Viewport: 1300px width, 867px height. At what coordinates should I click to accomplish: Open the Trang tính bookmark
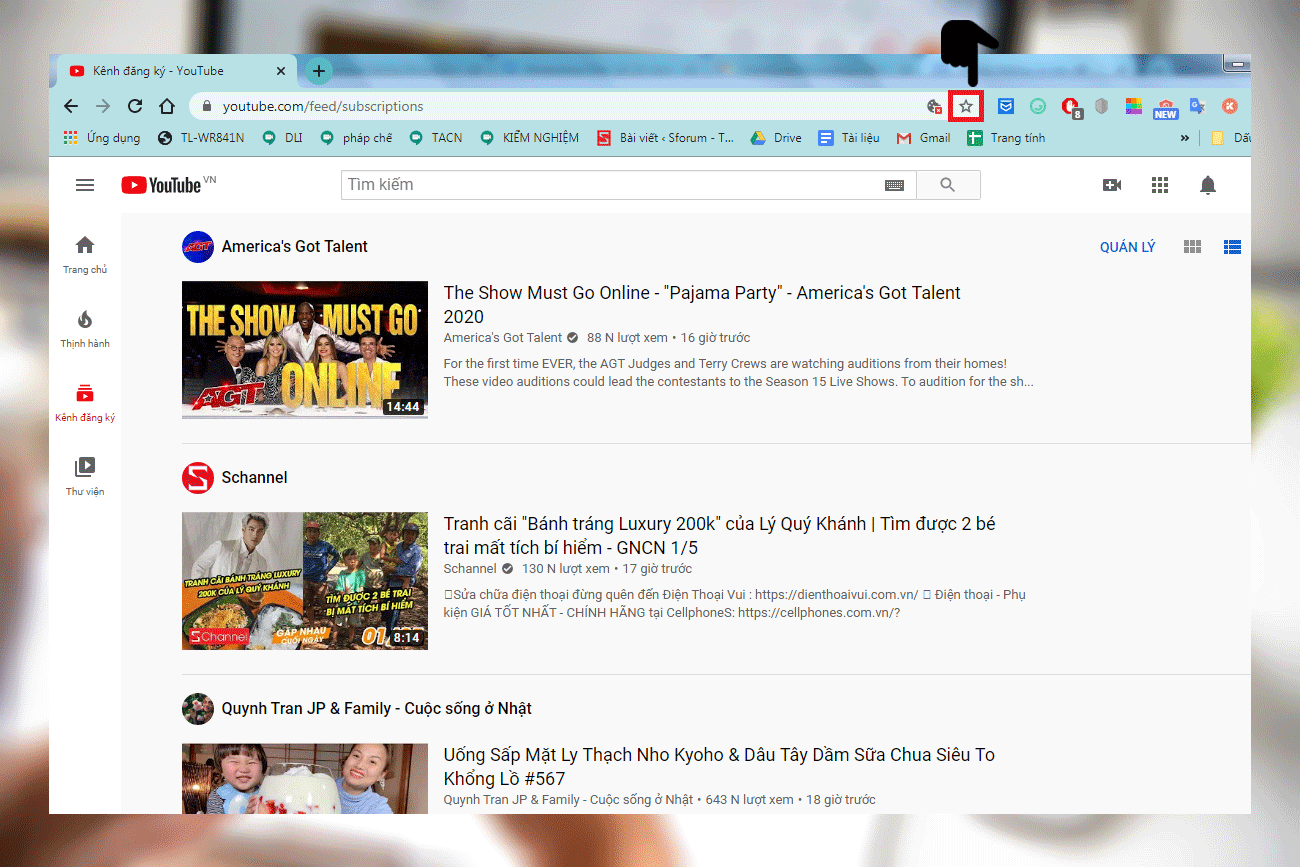click(1006, 138)
